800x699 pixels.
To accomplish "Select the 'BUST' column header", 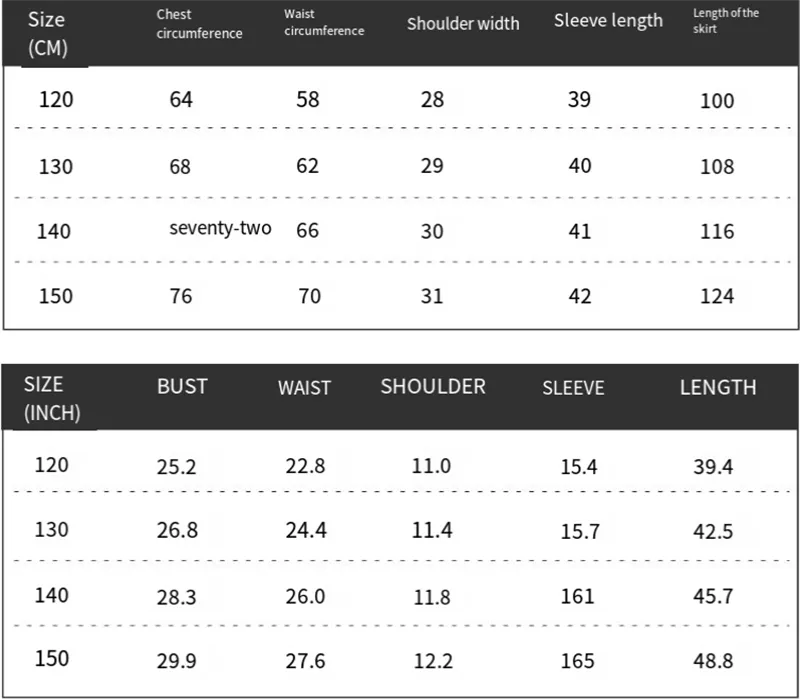I will [x=182, y=387].
